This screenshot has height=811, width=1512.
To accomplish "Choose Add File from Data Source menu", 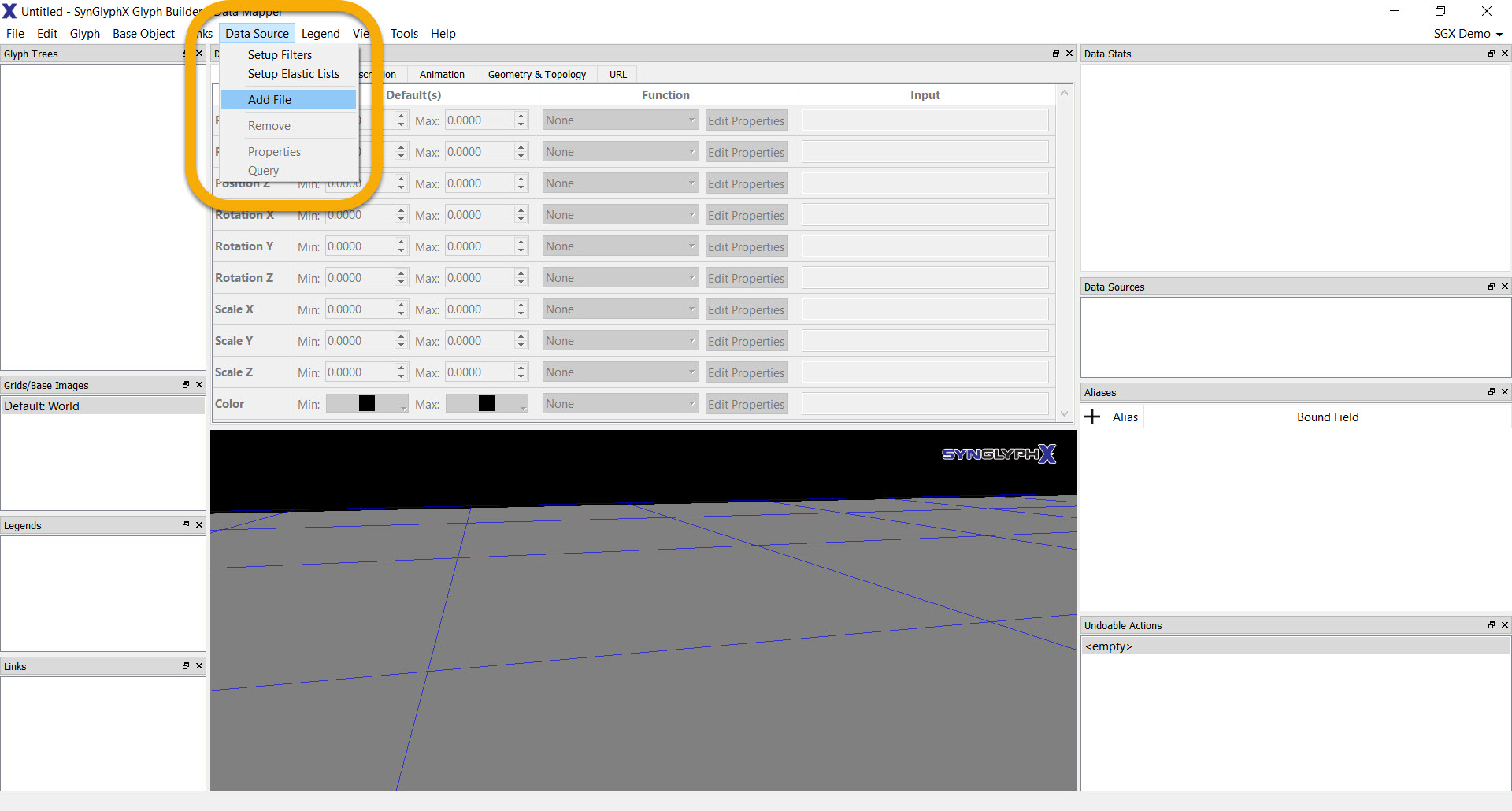I will click(x=288, y=100).
